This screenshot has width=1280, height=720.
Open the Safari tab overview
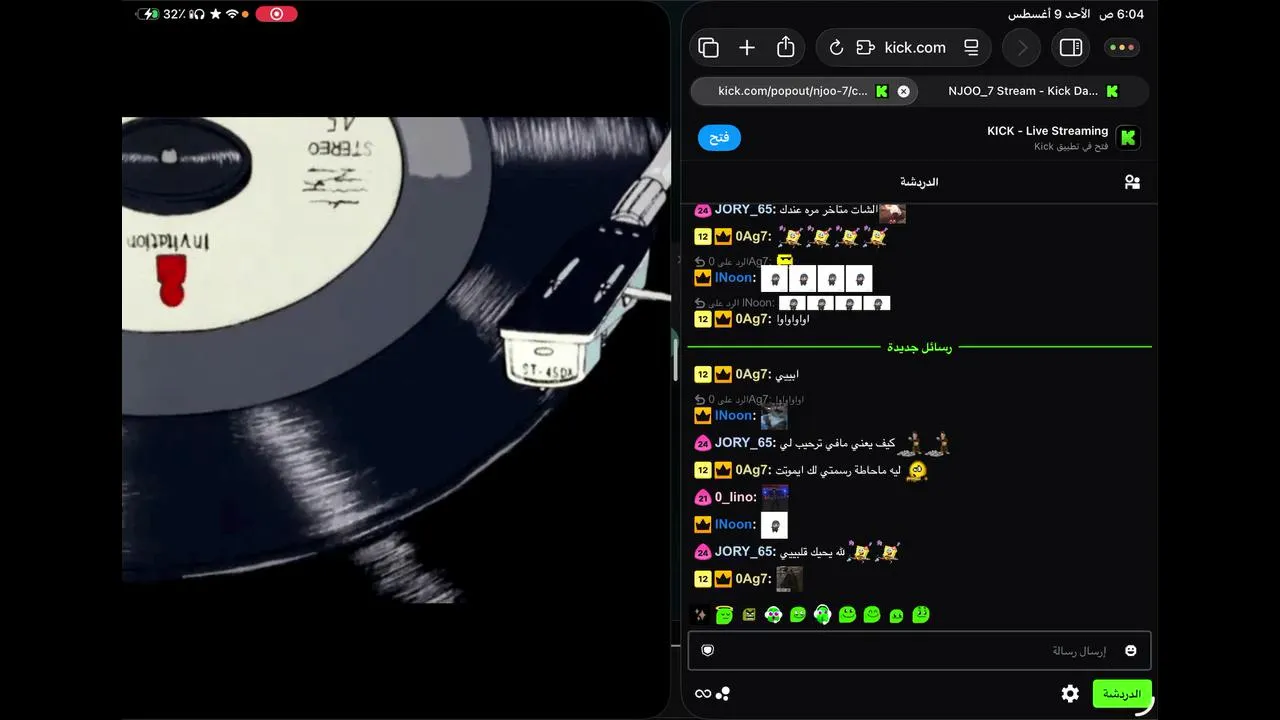pyautogui.click(x=709, y=47)
